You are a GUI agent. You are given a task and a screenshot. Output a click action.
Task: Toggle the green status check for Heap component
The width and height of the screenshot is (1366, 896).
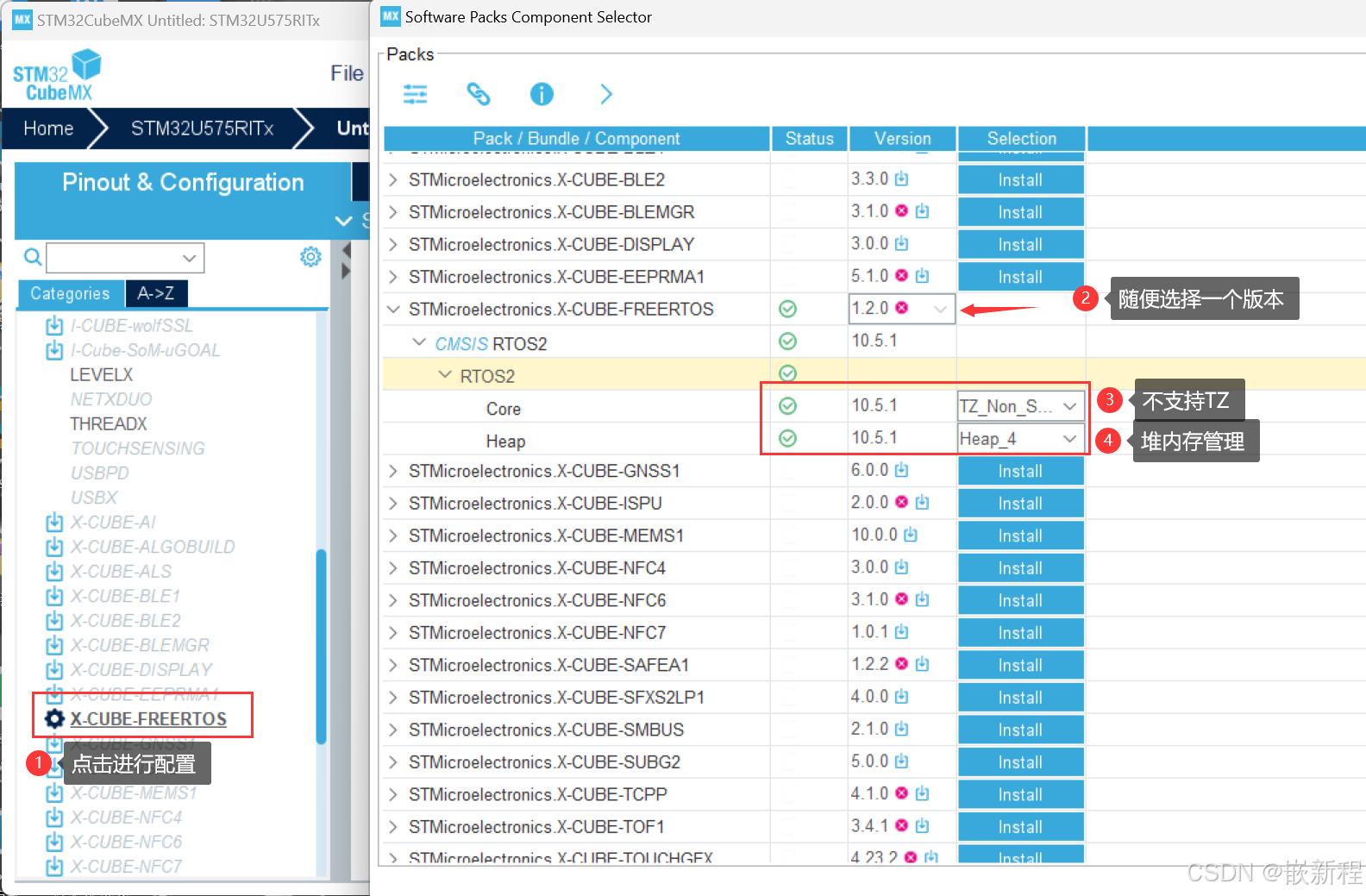click(787, 438)
